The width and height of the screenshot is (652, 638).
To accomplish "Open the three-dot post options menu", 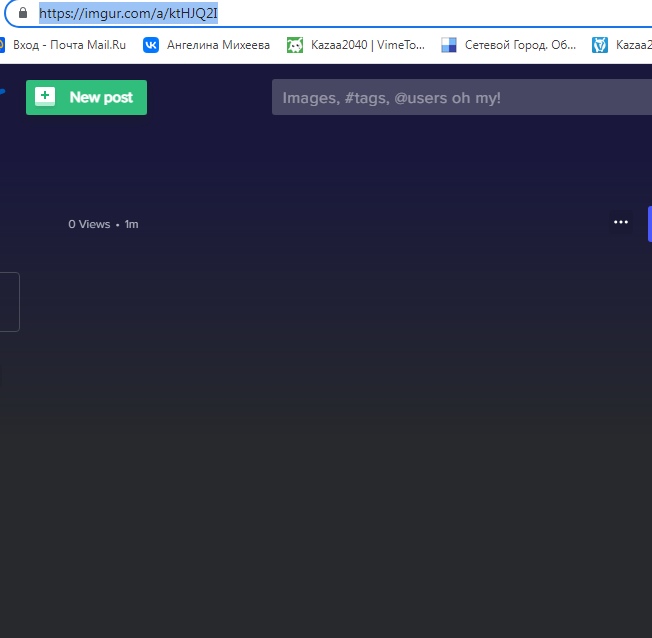I will pos(621,222).
